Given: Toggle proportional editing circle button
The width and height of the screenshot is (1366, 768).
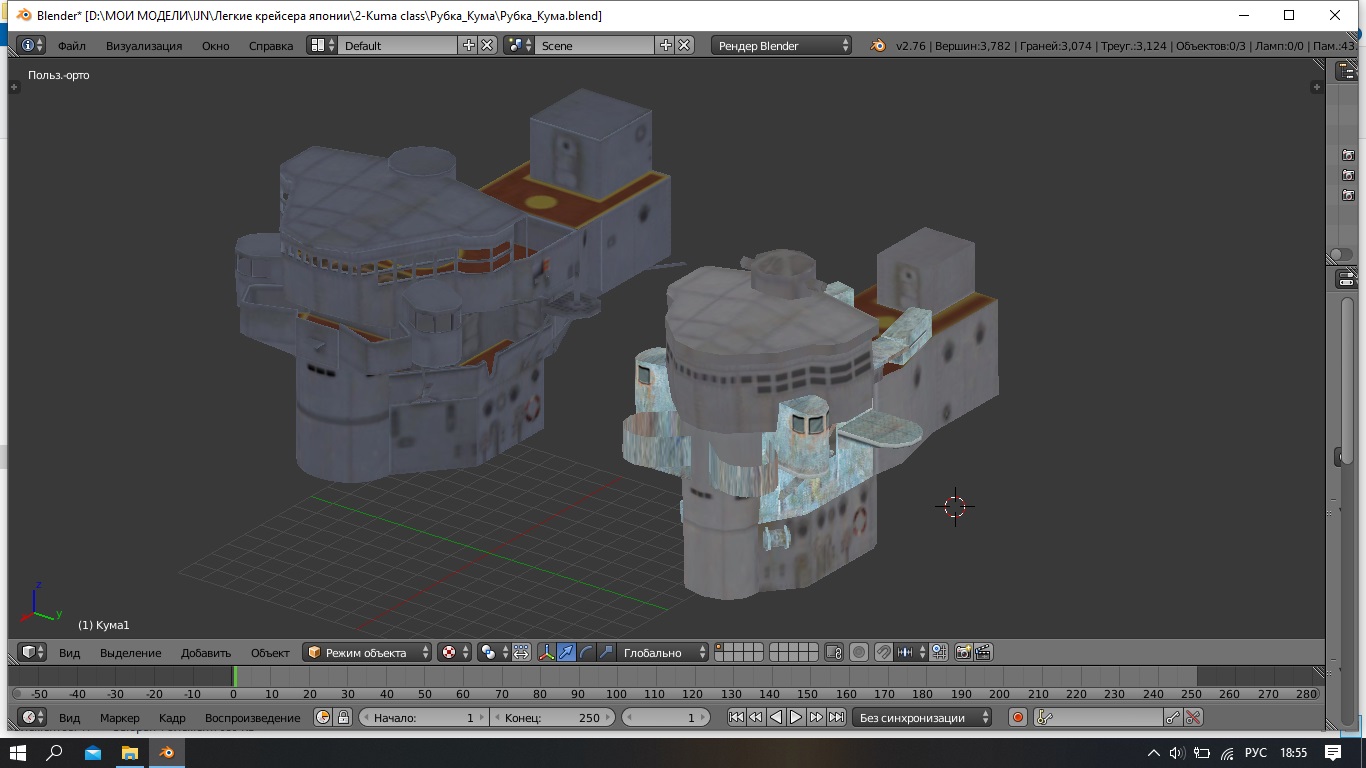Looking at the screenshot, I should [x=859, y=652].
